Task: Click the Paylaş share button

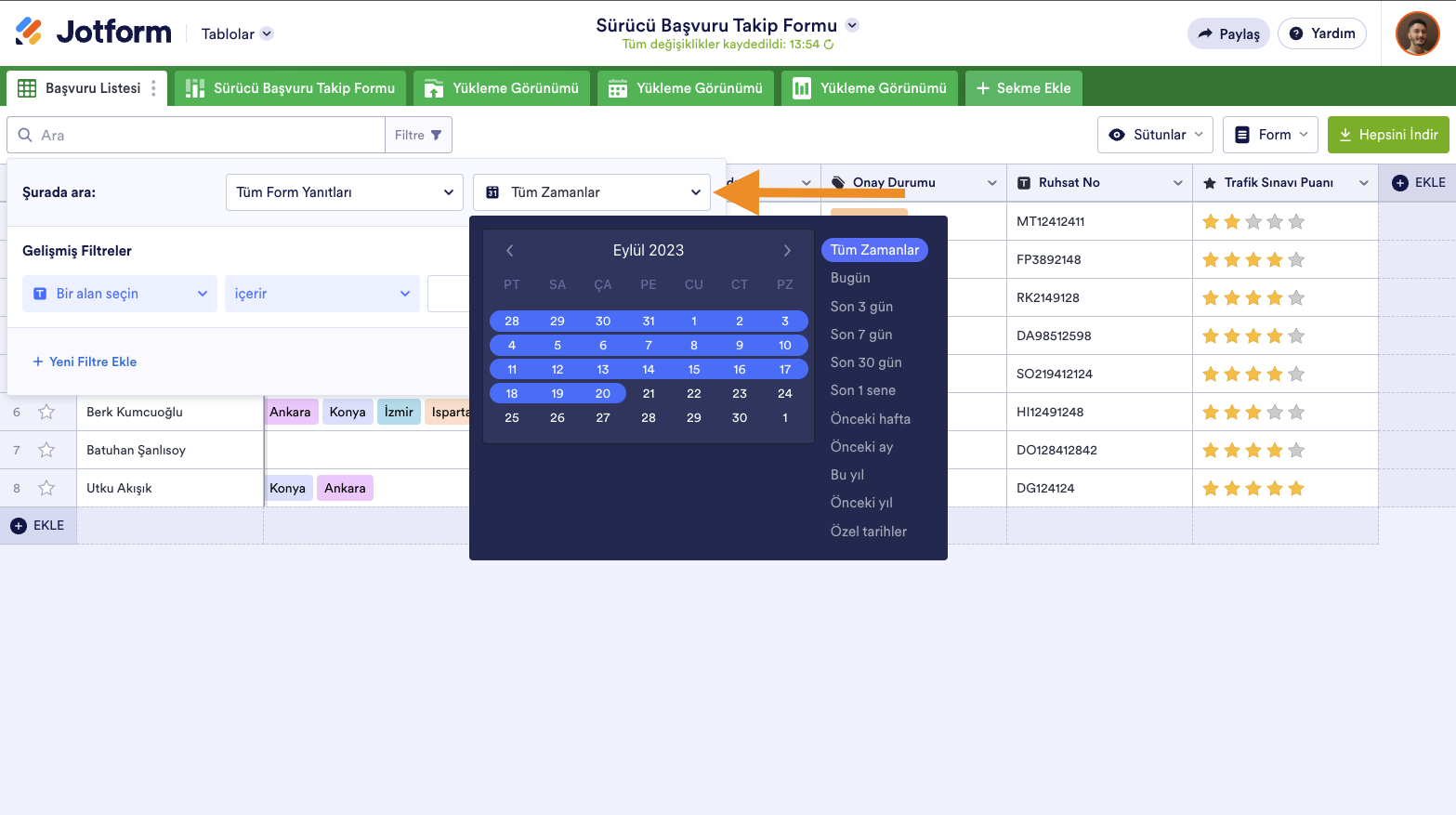Action: (1228, 33)
